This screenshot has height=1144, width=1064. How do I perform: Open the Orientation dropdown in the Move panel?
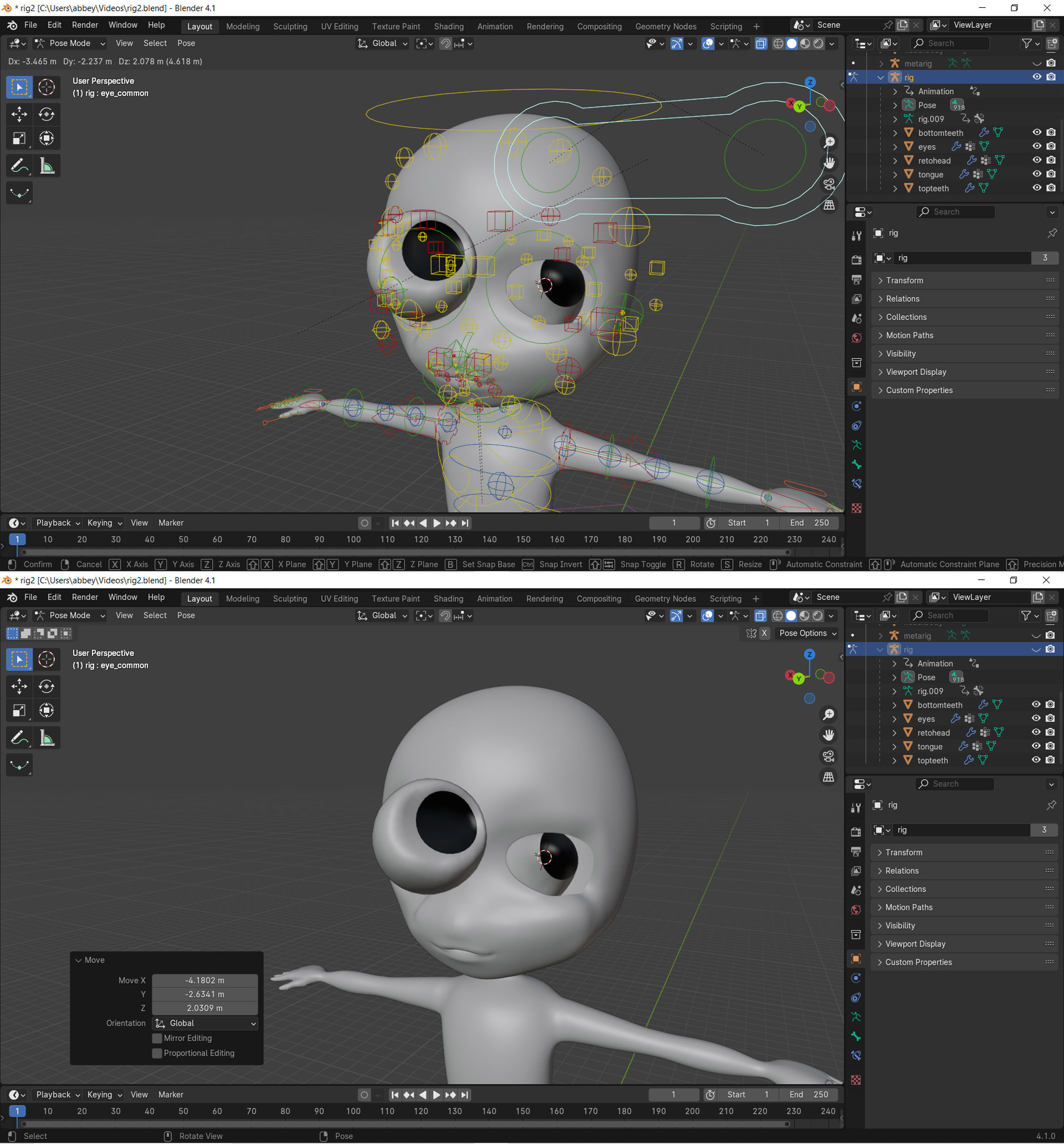coord(205,1023)
